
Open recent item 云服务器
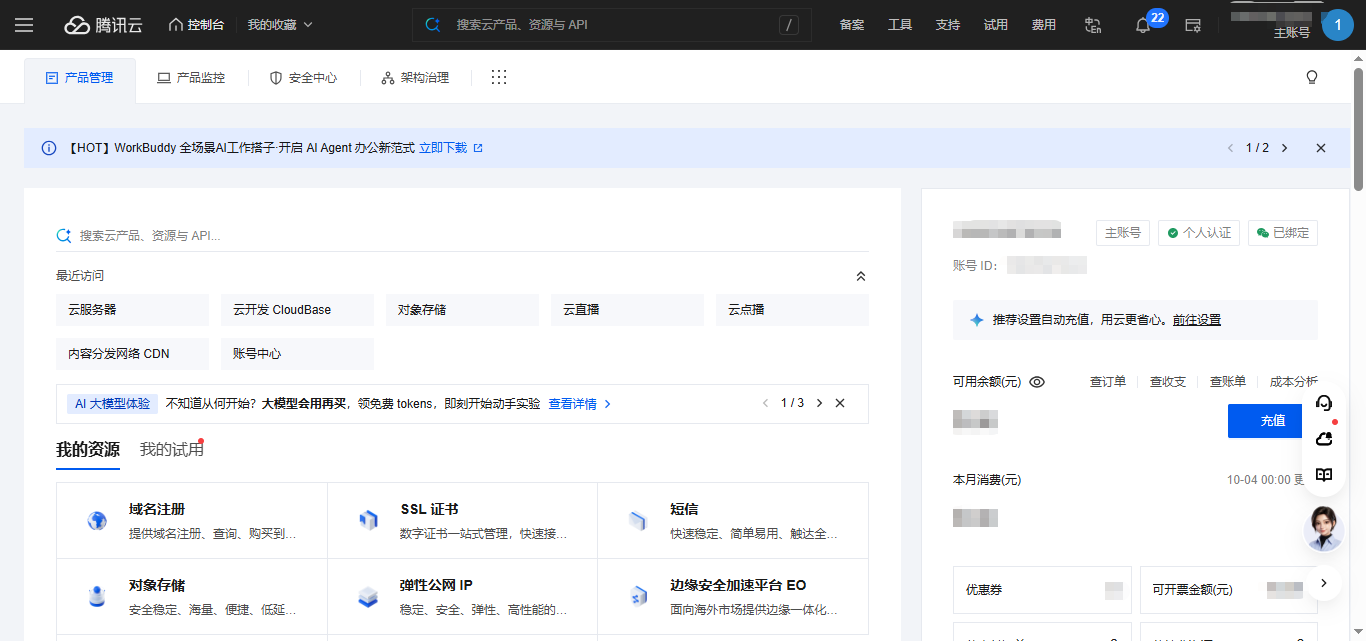tap(133, 310)
